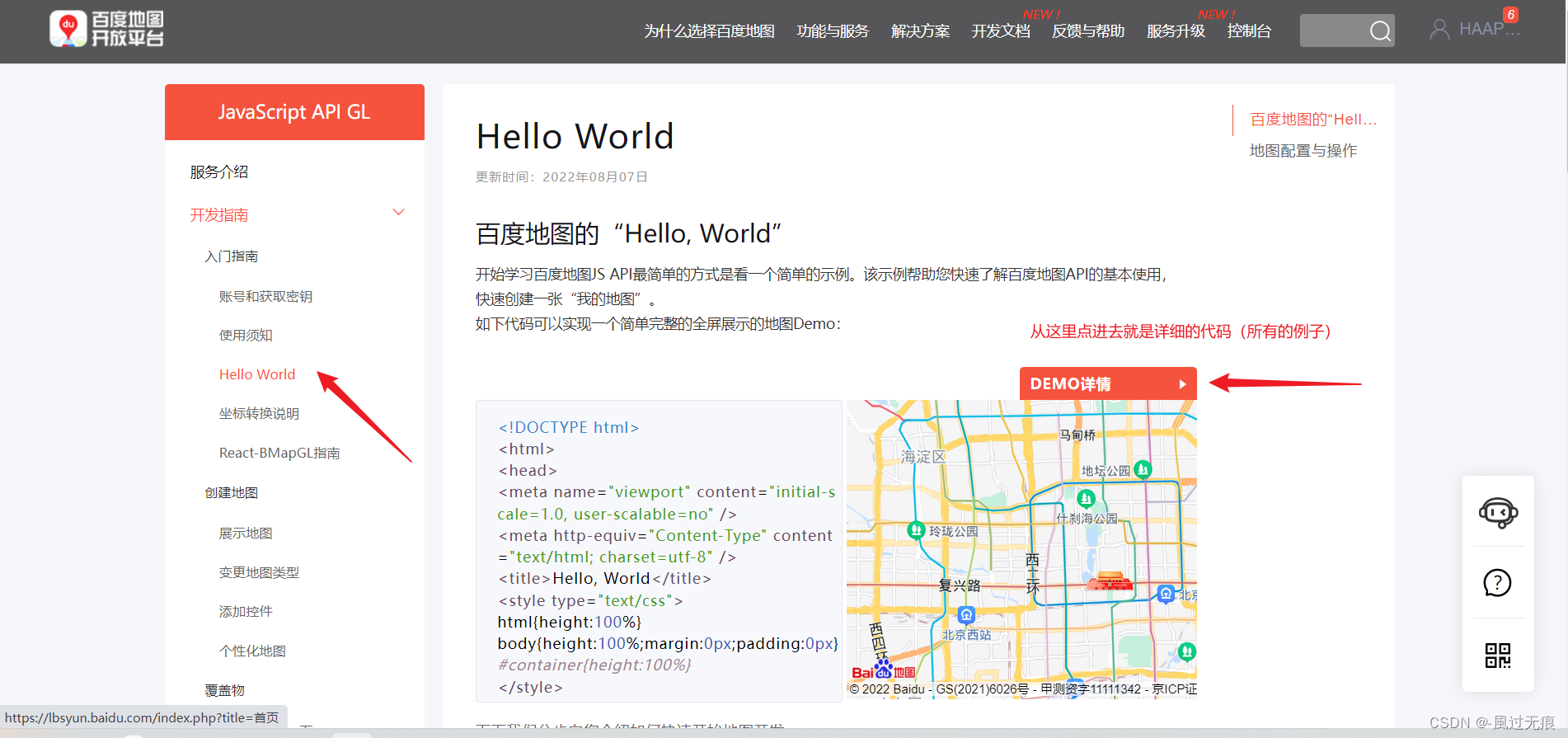This screenshot has height=738, width=1568.
Task: Open 入门指南 section
Action: (x=232, y=256)
